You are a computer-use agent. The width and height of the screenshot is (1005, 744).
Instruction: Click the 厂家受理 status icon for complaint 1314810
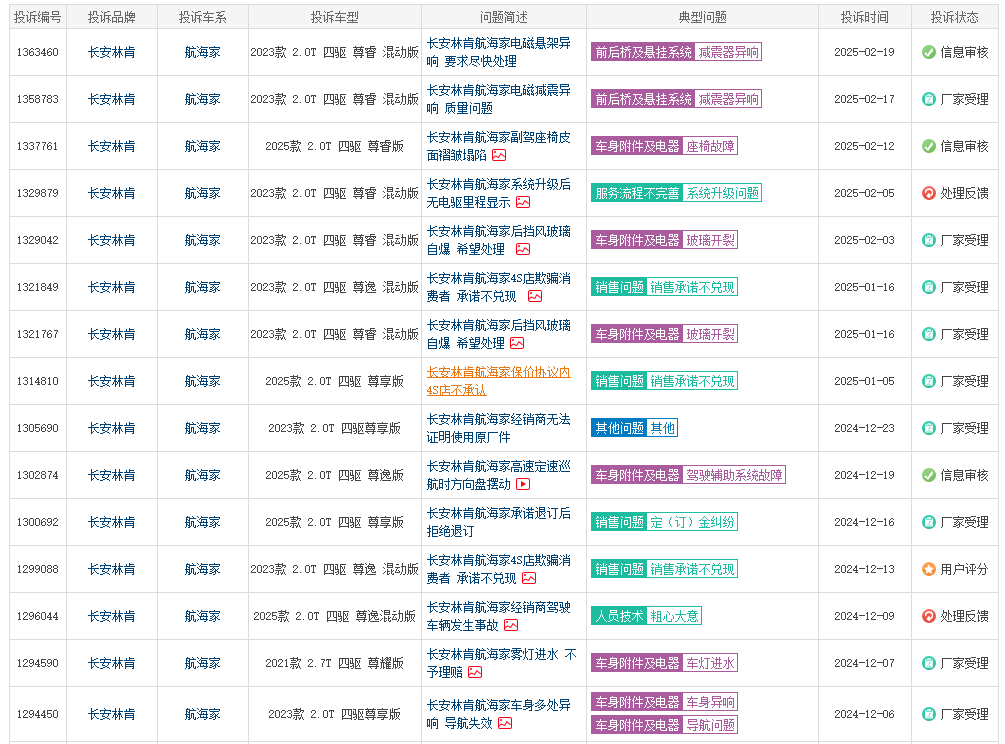pyautogui.click(x=929, y=381)
